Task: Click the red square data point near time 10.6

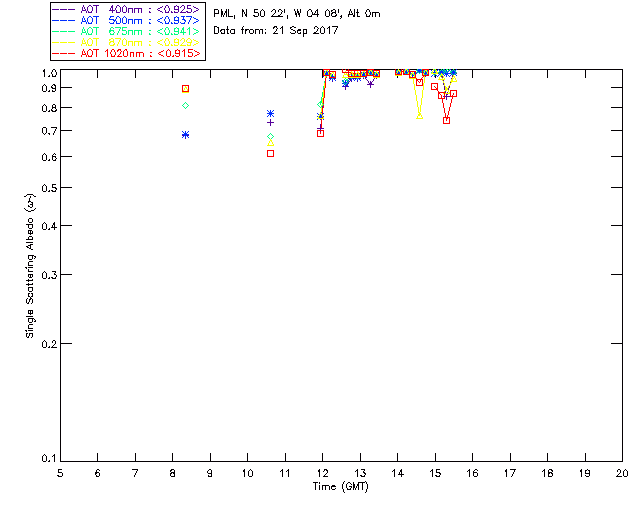Action: pyautogui.click(x=270, y=154)
